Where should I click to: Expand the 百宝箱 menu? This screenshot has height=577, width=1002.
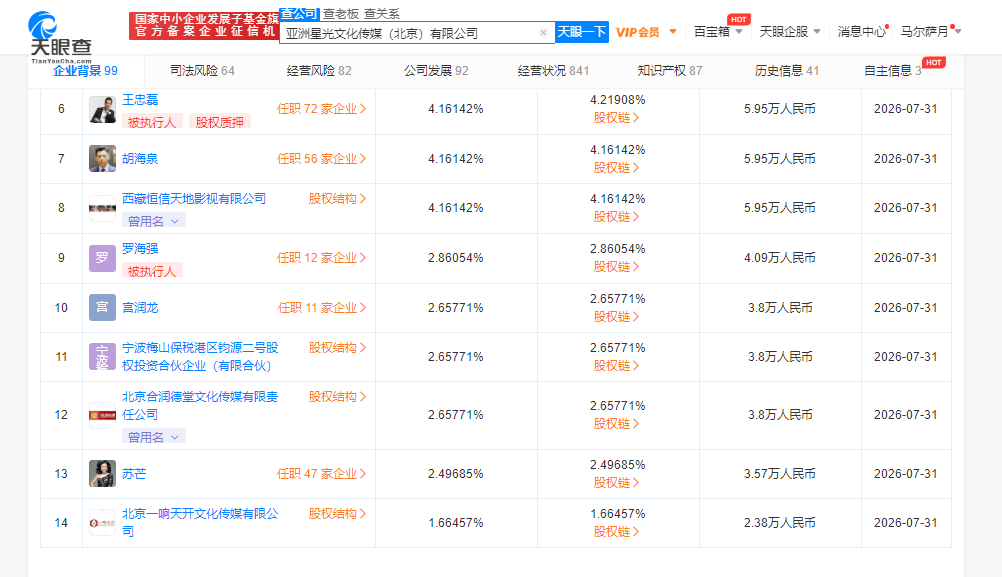[718, 31]
